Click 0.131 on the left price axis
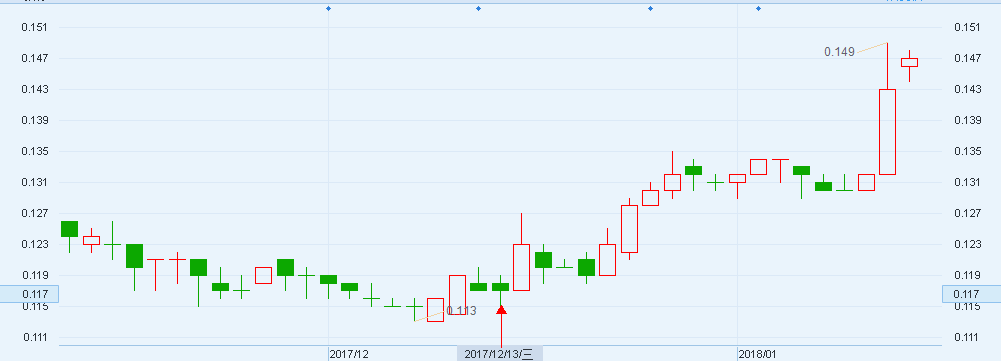1001x361 pixels. pos(34,182)
